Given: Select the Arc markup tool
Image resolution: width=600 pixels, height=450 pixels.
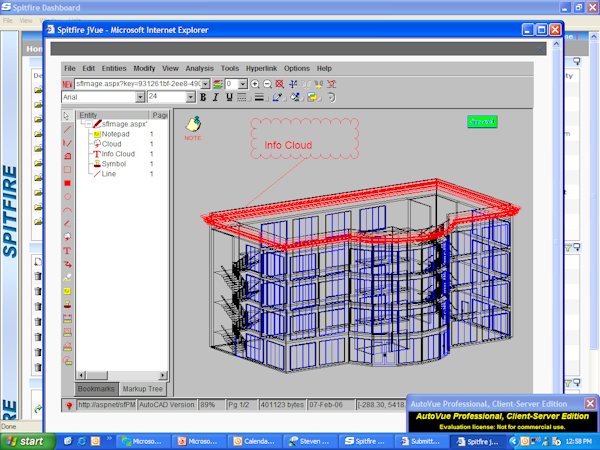Looking at the screenshot, I should click(x=67, y=210).
